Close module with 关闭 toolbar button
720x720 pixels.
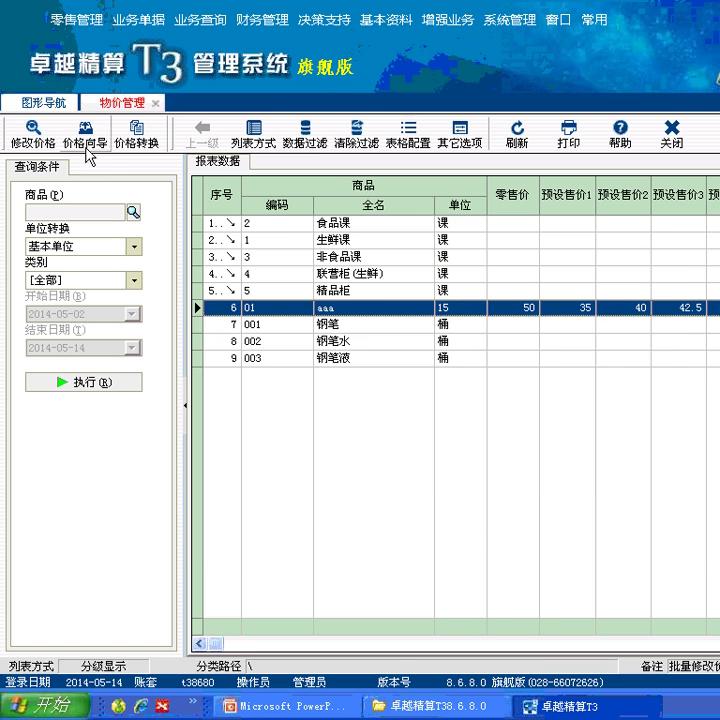pyautogui.click(x=672, y=135)
